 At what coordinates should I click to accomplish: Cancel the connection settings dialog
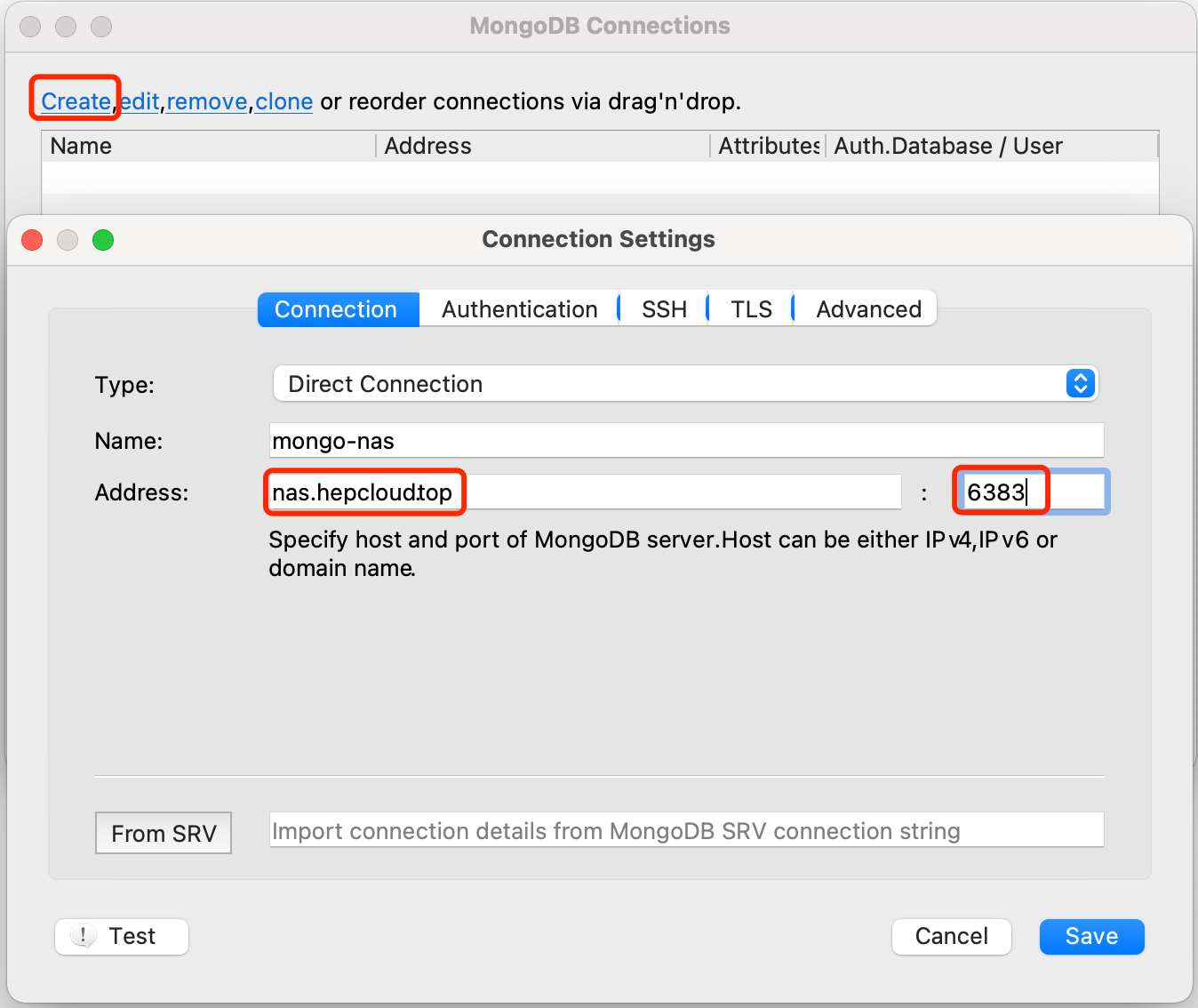coord(951,936)
